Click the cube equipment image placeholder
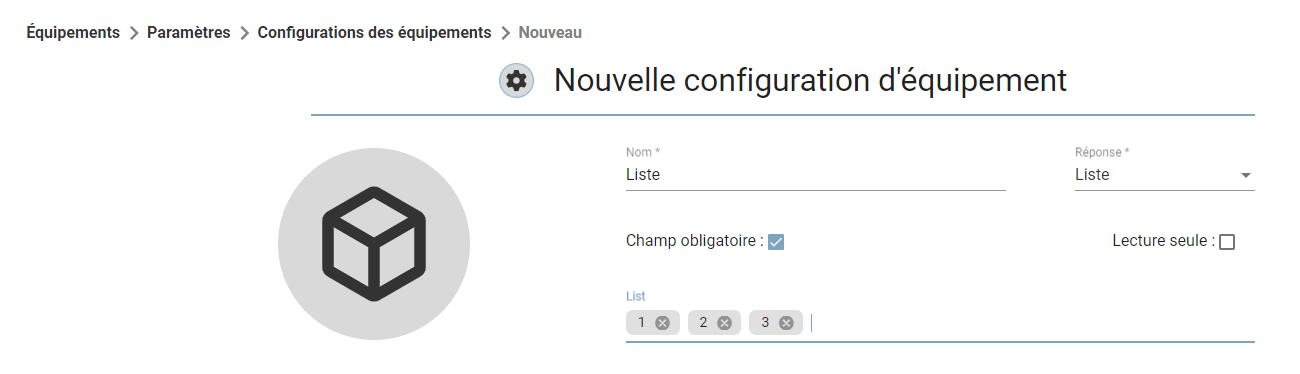Screen dimensions: 1300x374 [x=374, y=243]
